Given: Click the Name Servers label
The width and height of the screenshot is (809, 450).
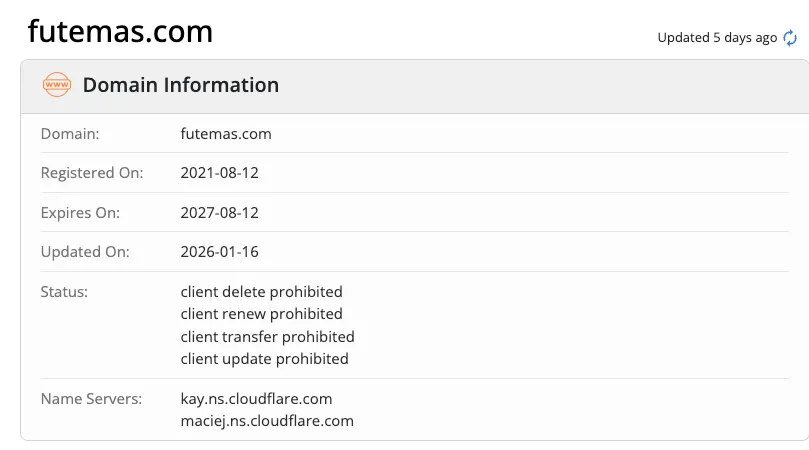Looking at the screenshot, I should point(91,399).
